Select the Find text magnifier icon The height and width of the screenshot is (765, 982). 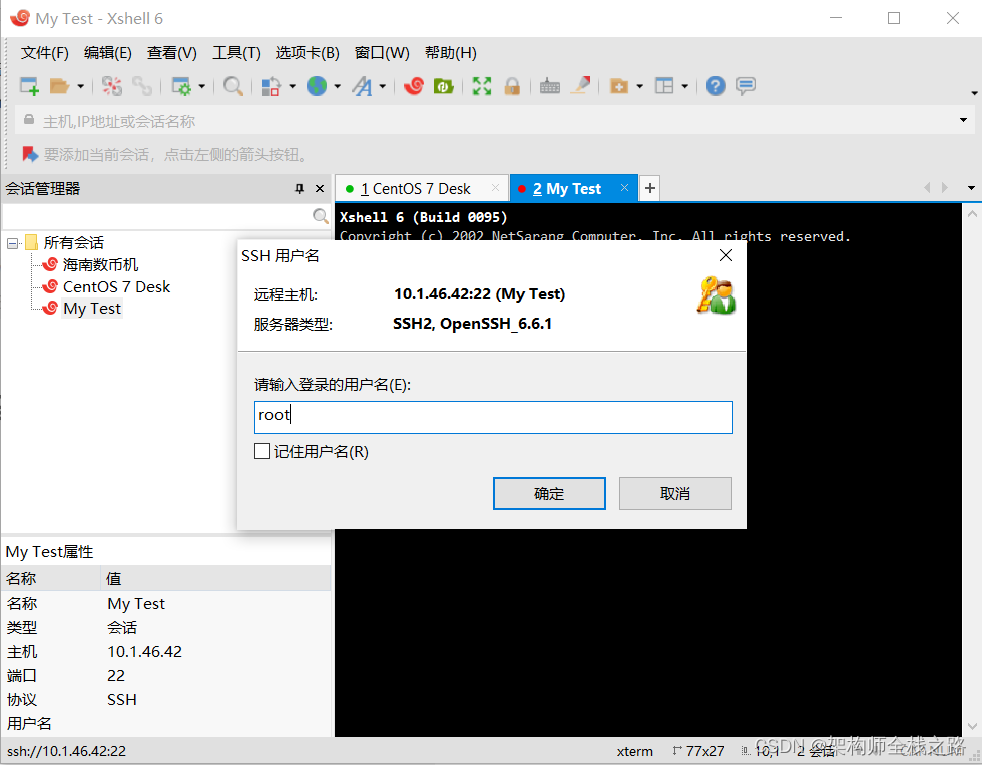pos(231,86)
